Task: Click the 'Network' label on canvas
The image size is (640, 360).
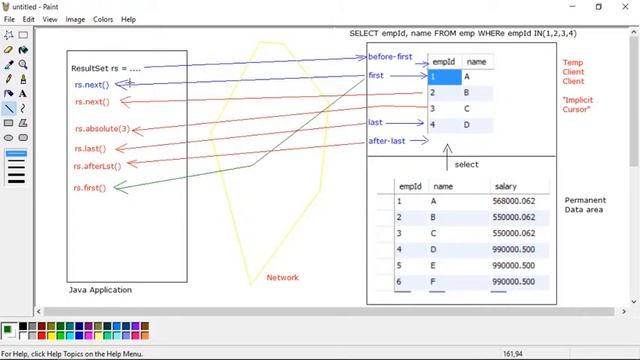Action: [x=282, y=278]
